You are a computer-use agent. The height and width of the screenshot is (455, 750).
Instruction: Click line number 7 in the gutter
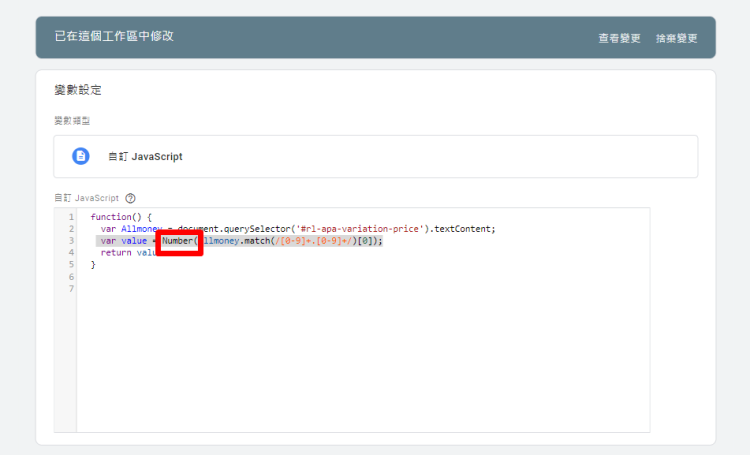[x=71, y=289]
